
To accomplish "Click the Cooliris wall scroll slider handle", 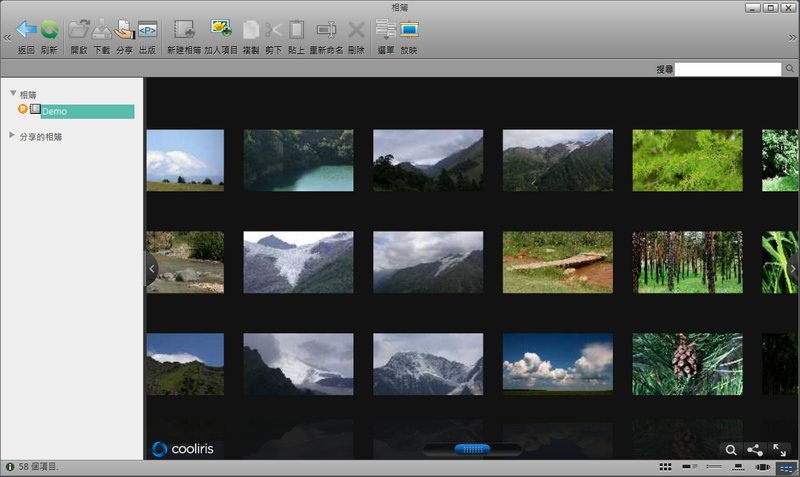I will (x=472, y=450).
